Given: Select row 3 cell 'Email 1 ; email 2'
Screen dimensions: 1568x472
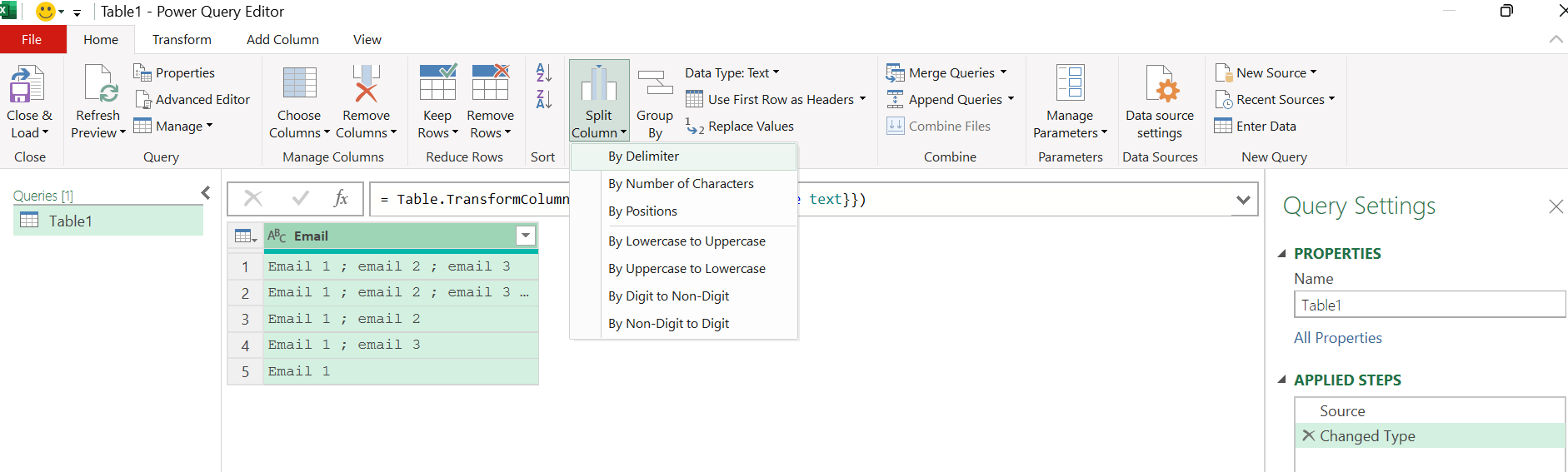Looking at the screenshot, I should 401,319.
